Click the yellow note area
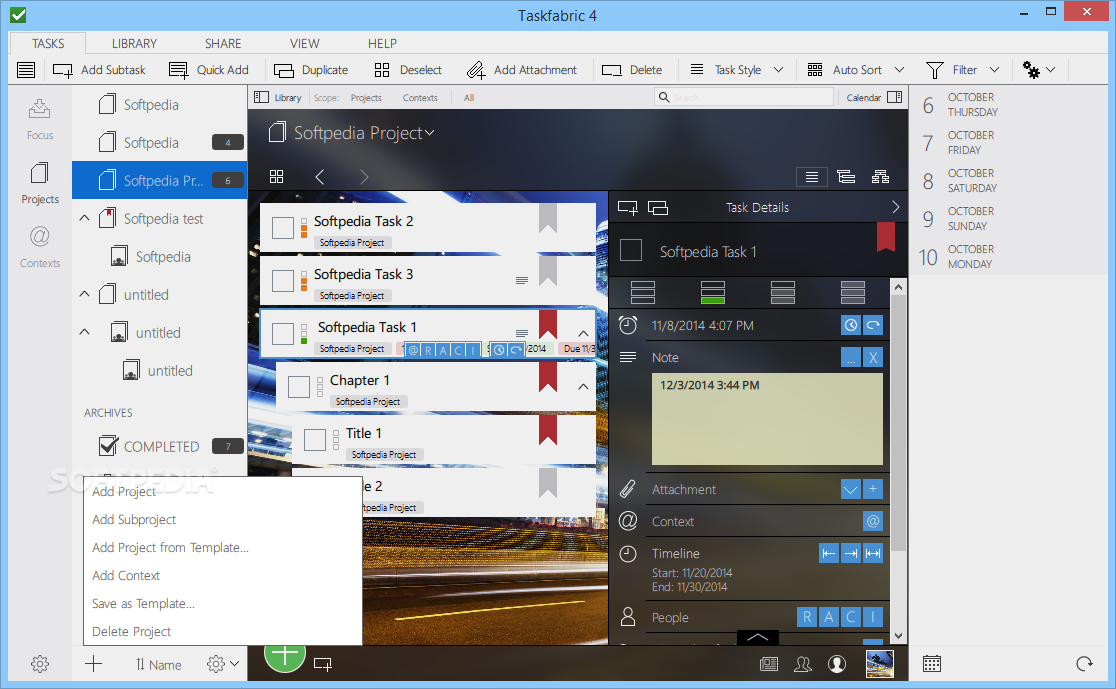The height and width of the screenshot is (689, 1116). coord(767,419)
